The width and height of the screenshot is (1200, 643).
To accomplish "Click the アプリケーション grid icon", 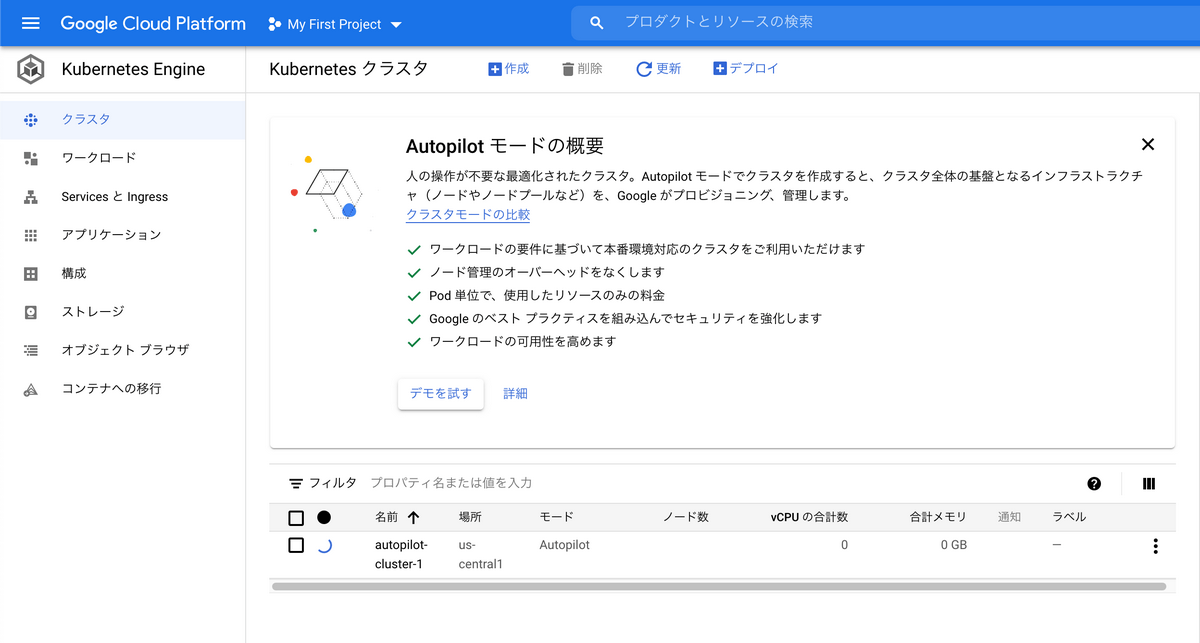I will (31, 235).
